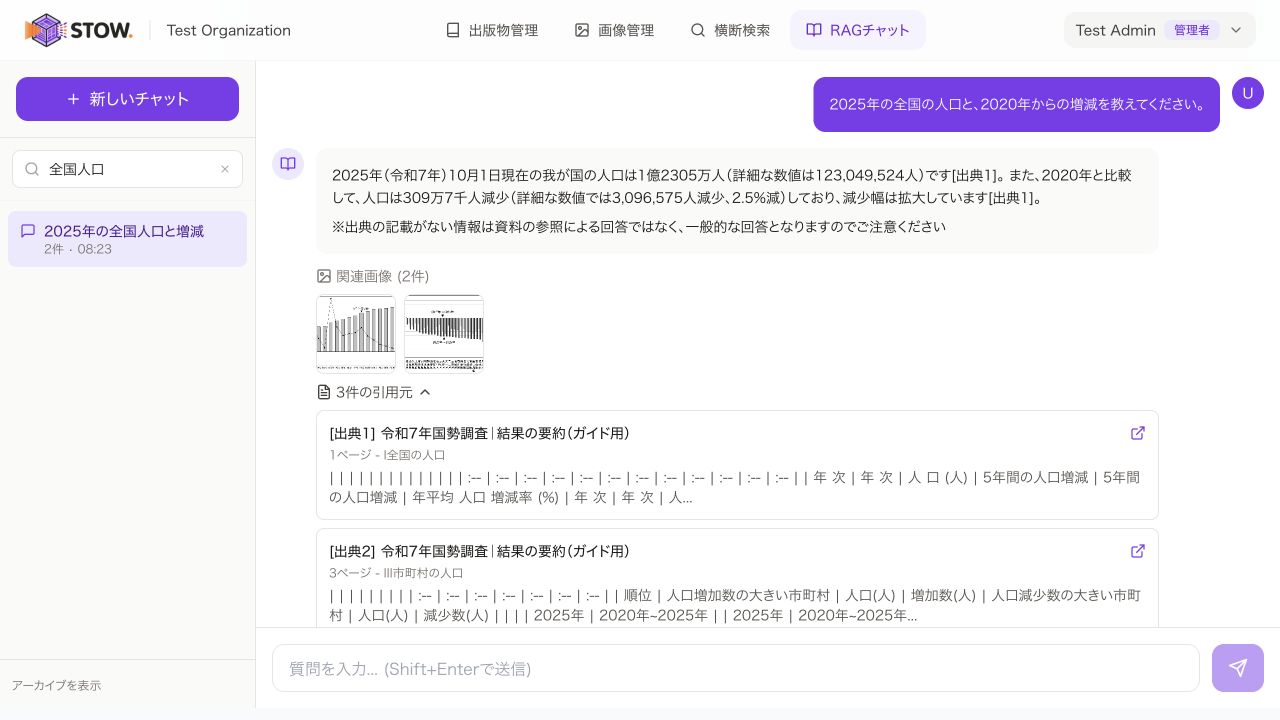
Task: Click the user avatar U icon
Action: (1248, 93)
